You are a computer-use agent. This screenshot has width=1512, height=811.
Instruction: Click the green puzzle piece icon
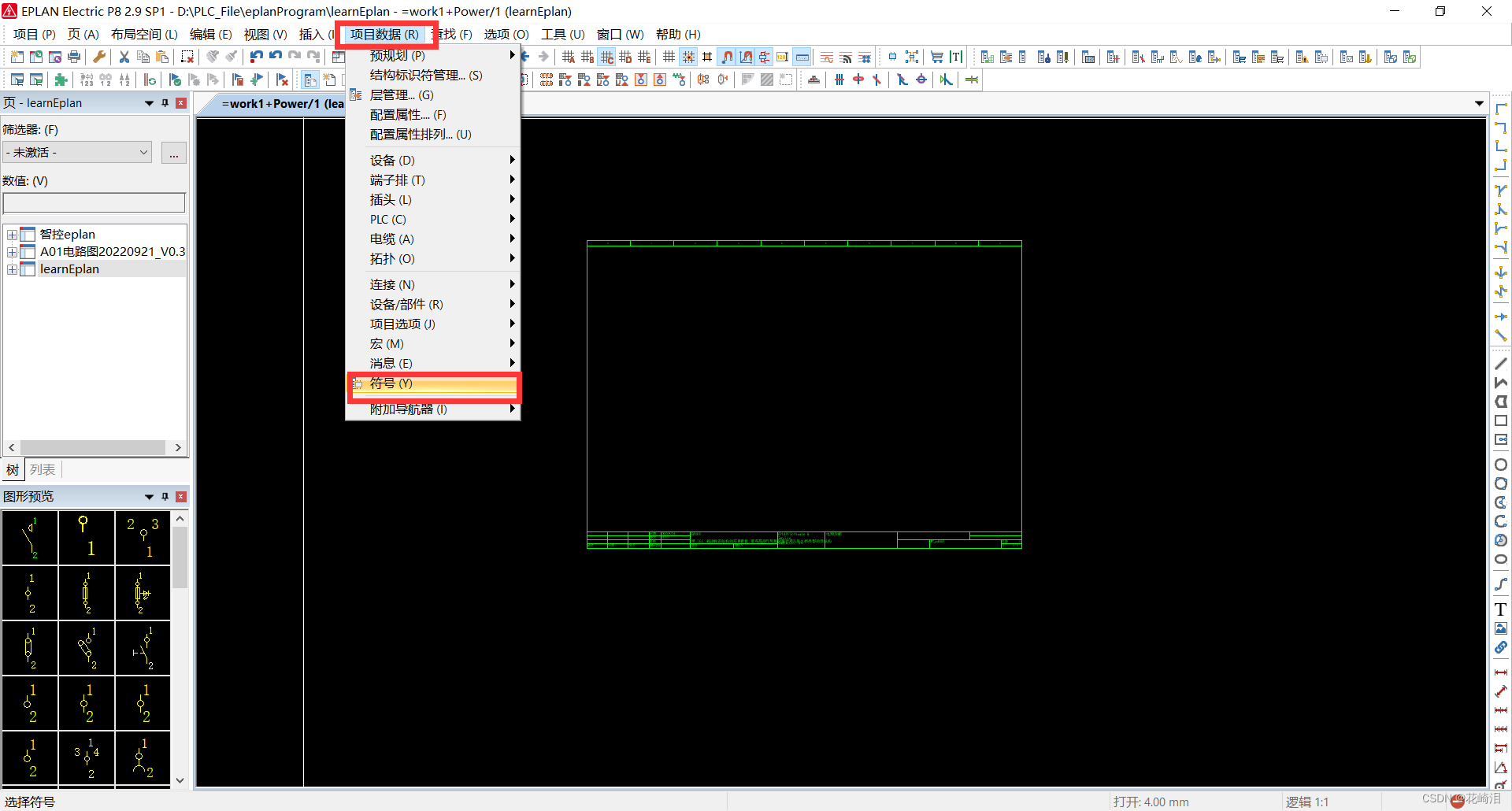[61, 80]
